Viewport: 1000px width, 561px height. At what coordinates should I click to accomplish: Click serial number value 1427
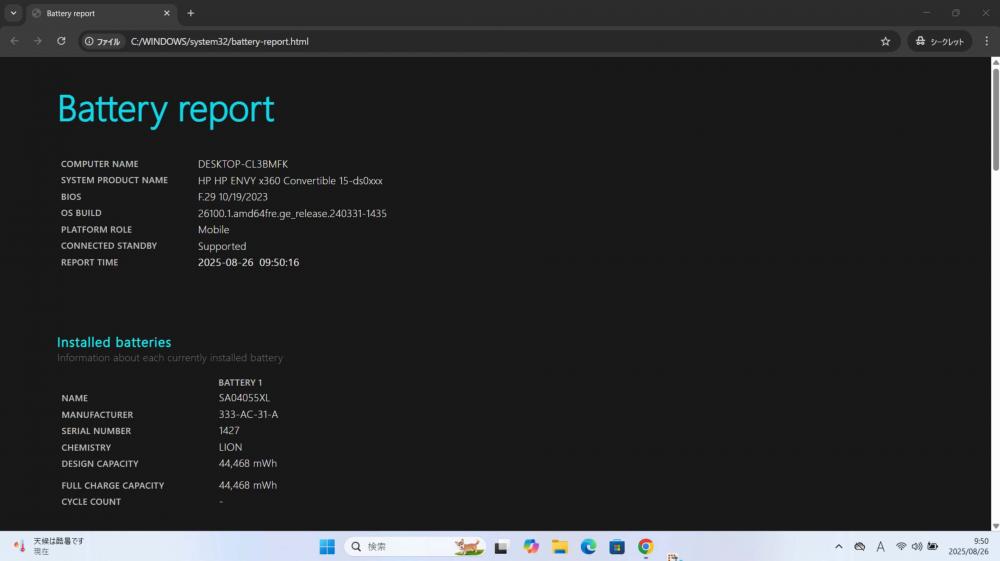click(x=229, y=431)
